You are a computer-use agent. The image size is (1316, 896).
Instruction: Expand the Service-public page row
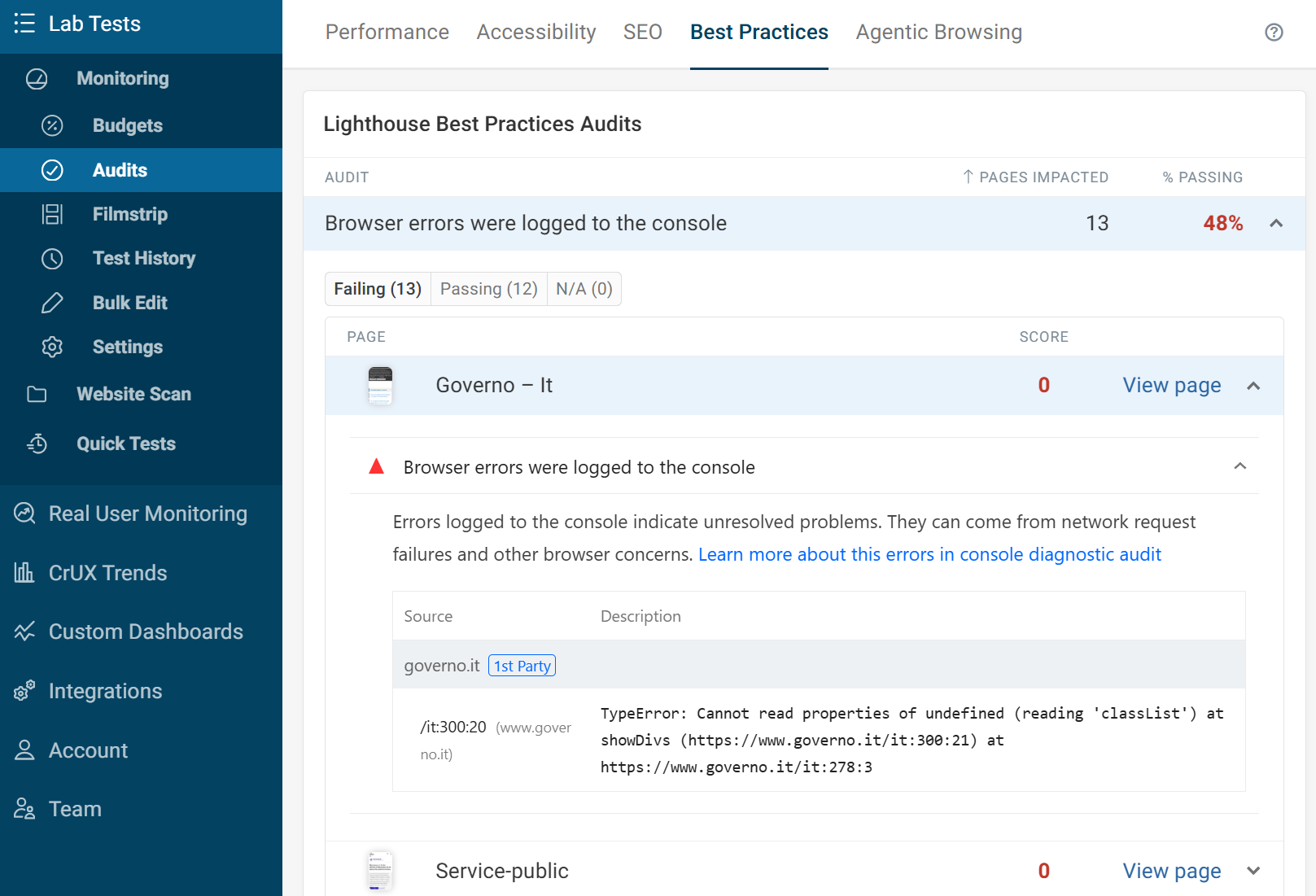(x=1253, y=871)
